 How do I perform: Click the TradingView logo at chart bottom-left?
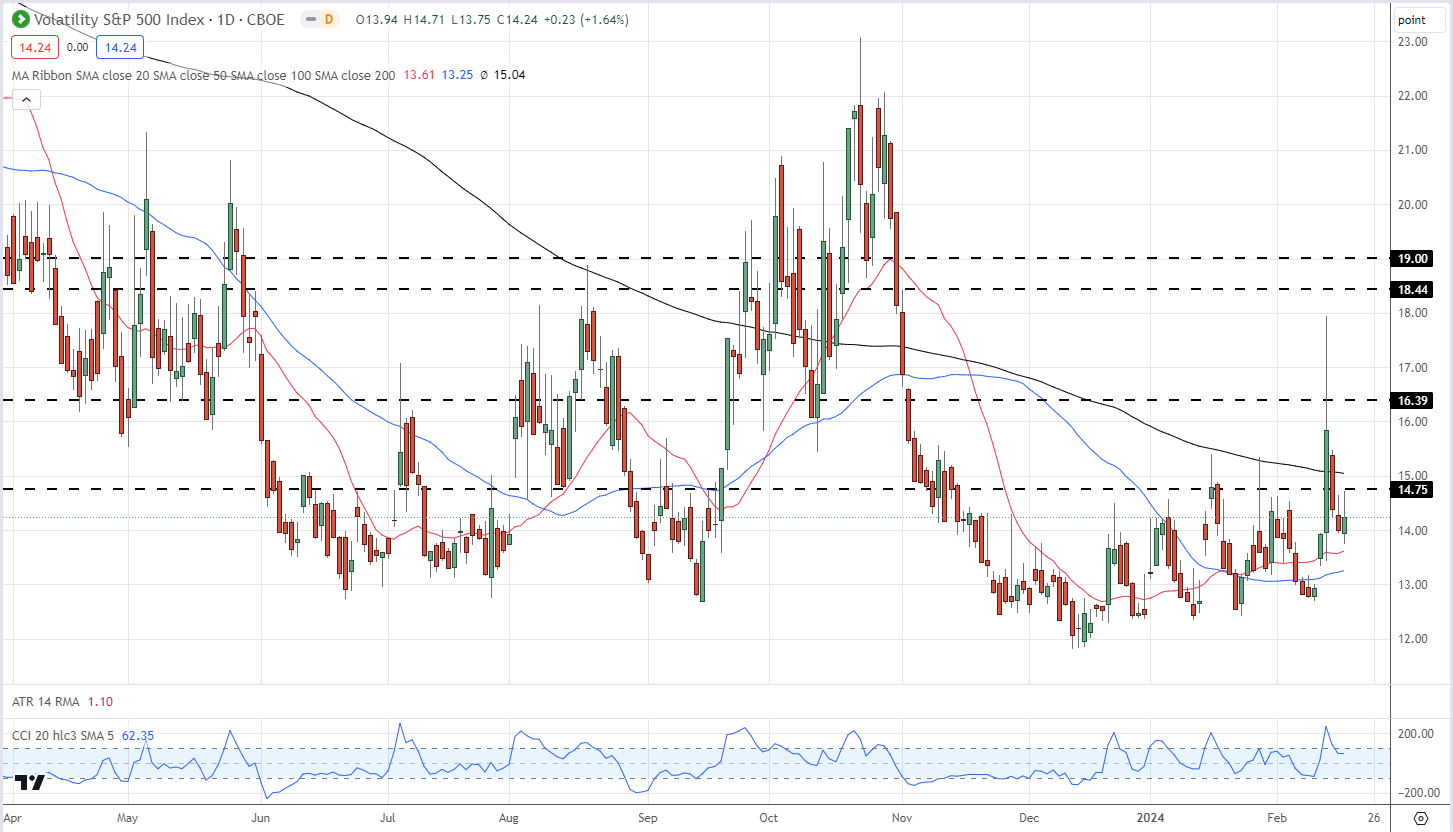click(30, 783)
